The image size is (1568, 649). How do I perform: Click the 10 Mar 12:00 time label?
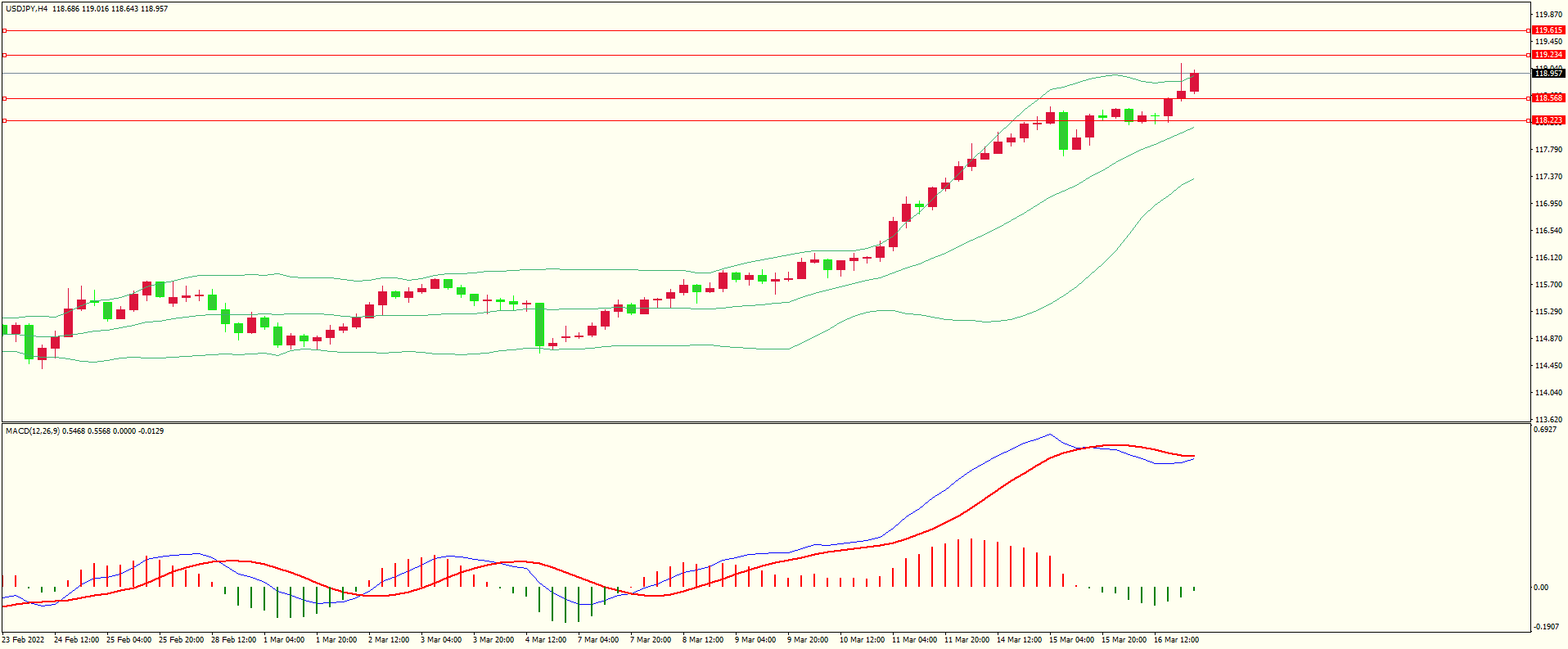click(x=862, y=640)
